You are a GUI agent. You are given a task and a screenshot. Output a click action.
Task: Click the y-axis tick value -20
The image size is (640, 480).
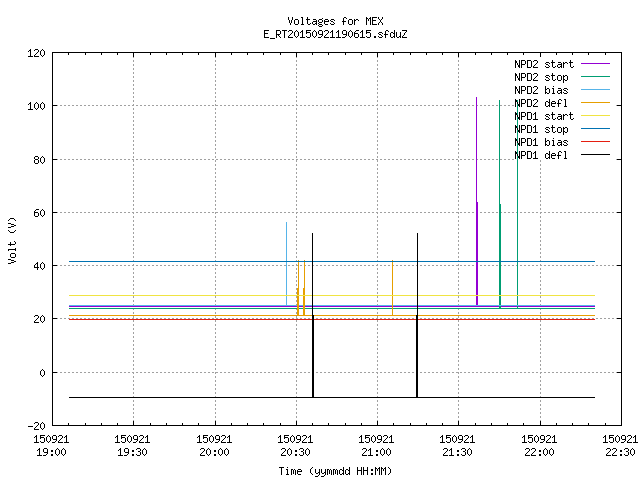coord(36,426)
